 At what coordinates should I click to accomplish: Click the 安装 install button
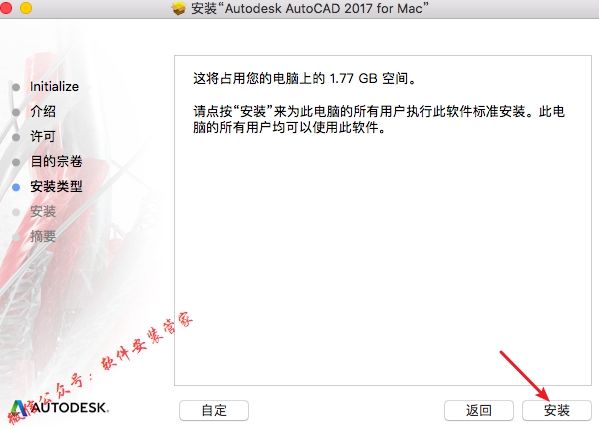click(556, 410)
